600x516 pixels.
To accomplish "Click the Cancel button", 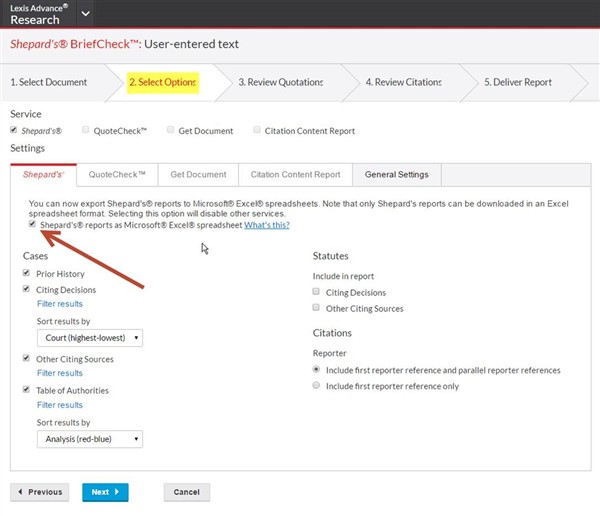I will point(187,492).
